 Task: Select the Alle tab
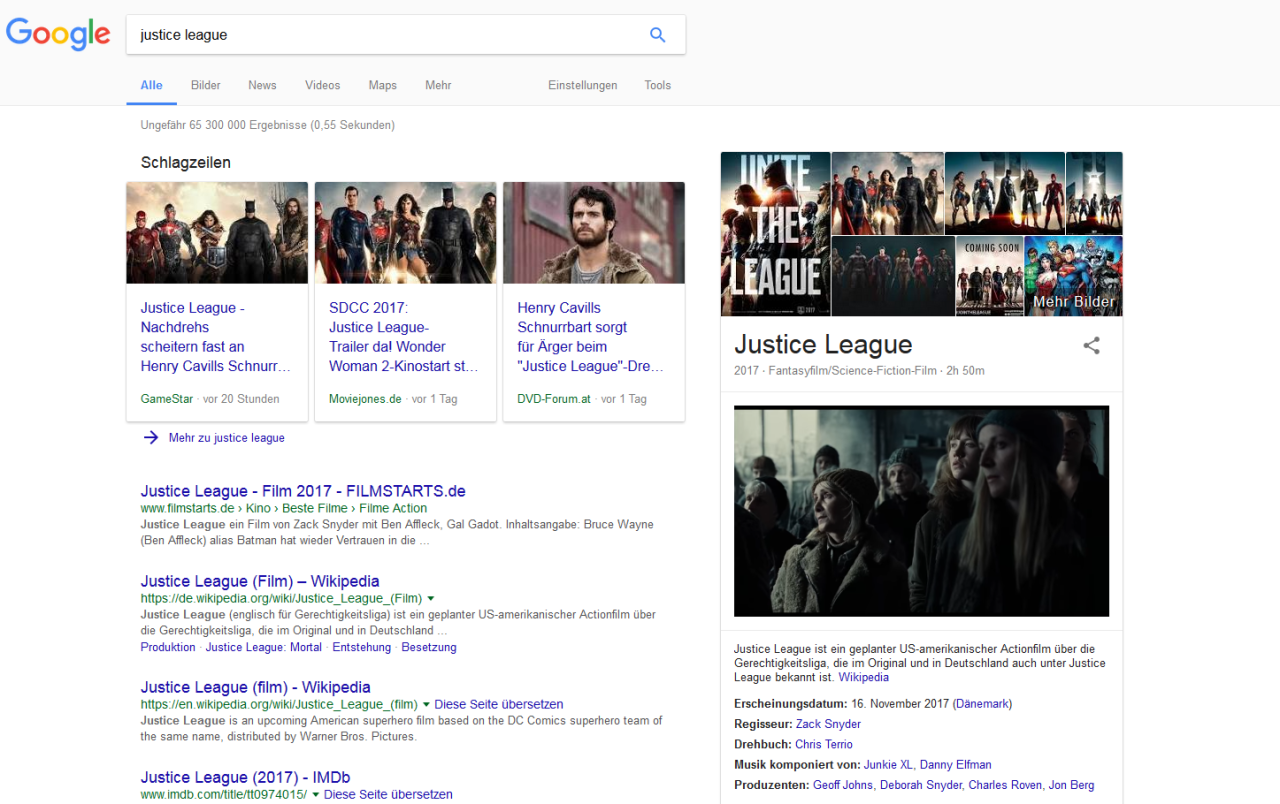(152, 86)
